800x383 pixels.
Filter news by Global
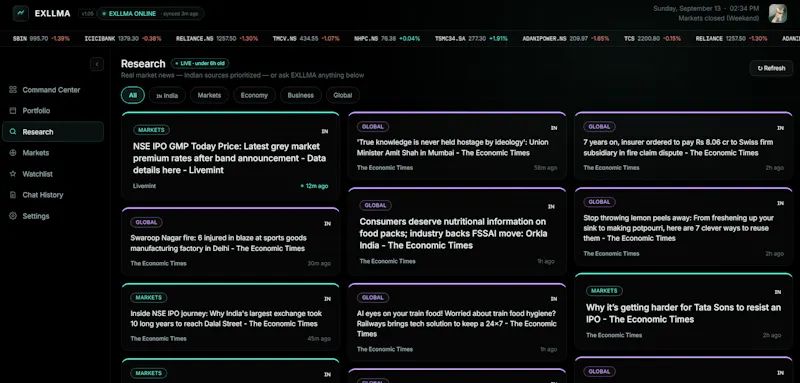click(343, 95)
